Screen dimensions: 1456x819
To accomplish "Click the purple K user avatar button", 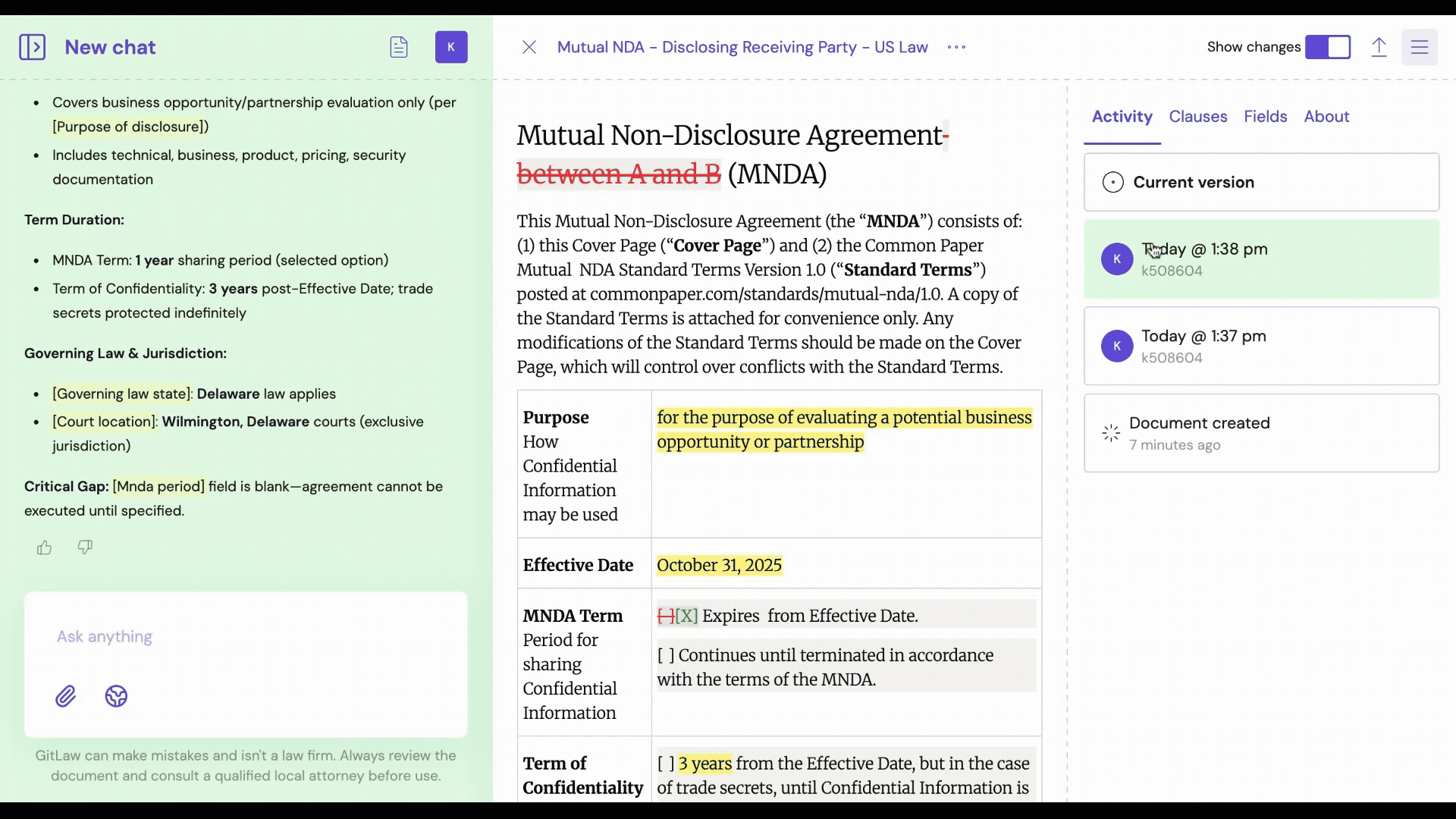I will [451, 47].
